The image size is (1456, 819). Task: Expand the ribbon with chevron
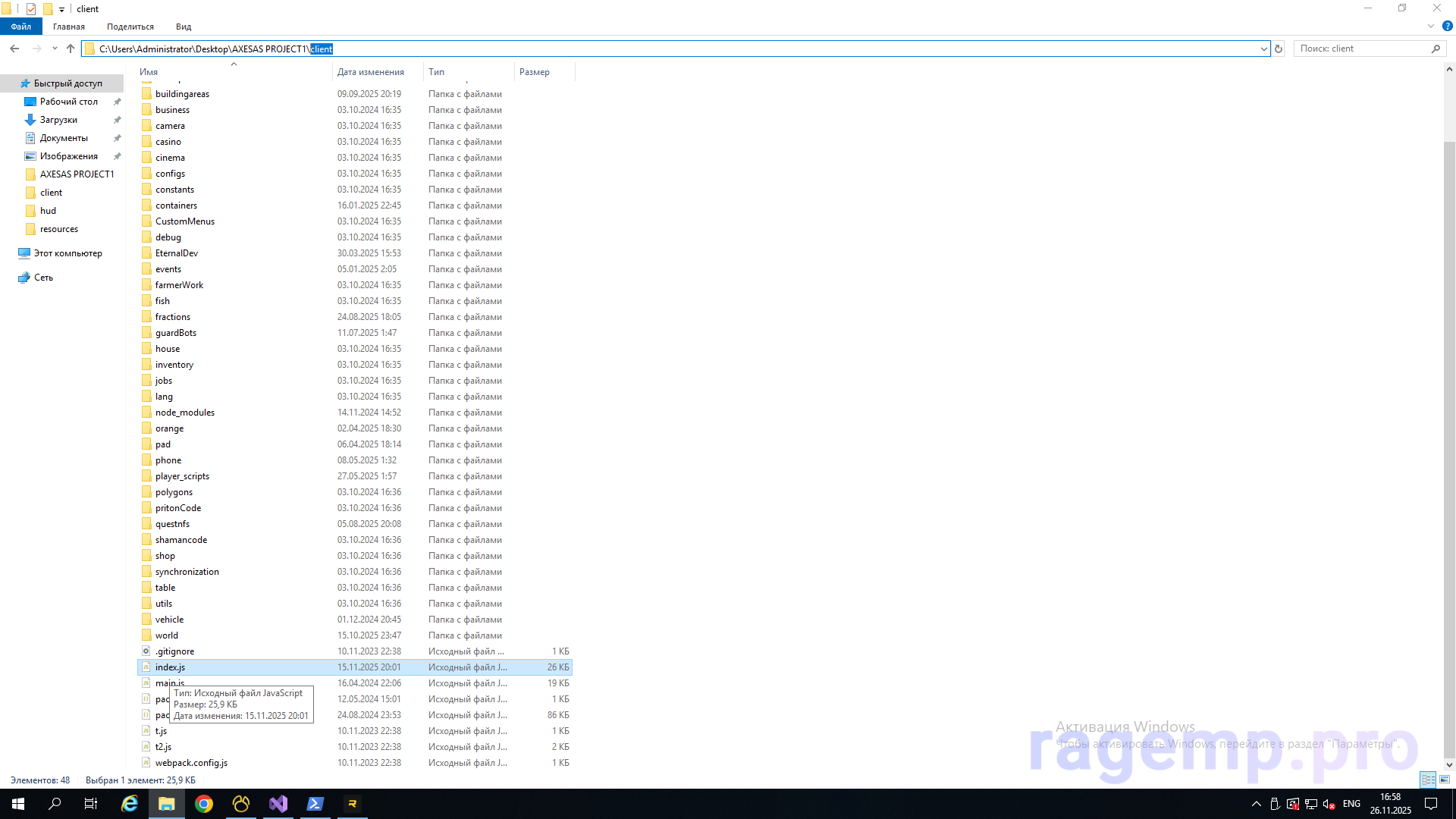pos(1430,26)
